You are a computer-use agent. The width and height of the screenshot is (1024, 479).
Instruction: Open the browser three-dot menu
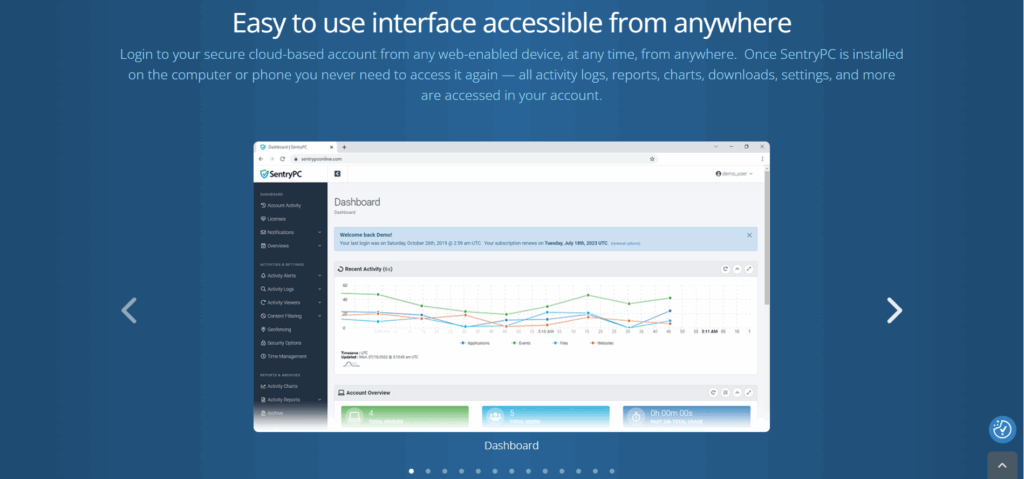[762, 159]
